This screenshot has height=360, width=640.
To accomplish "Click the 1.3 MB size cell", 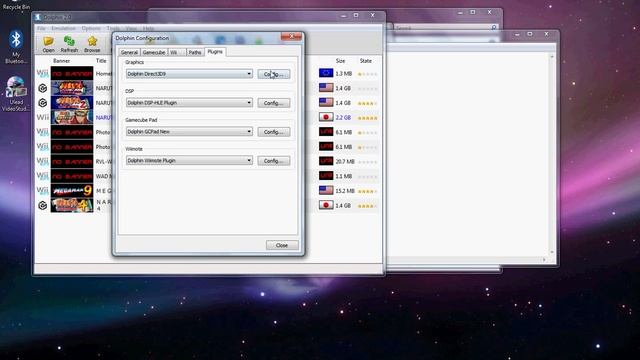I will click(x=344, y=74).
